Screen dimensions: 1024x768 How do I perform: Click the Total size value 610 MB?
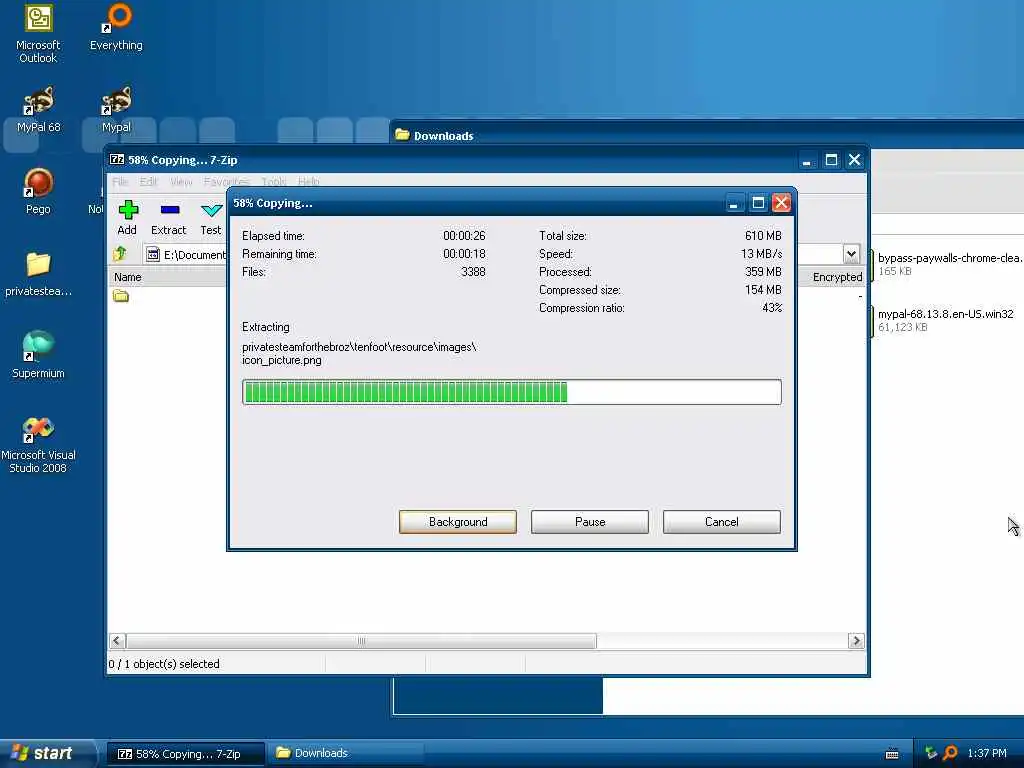763,235
